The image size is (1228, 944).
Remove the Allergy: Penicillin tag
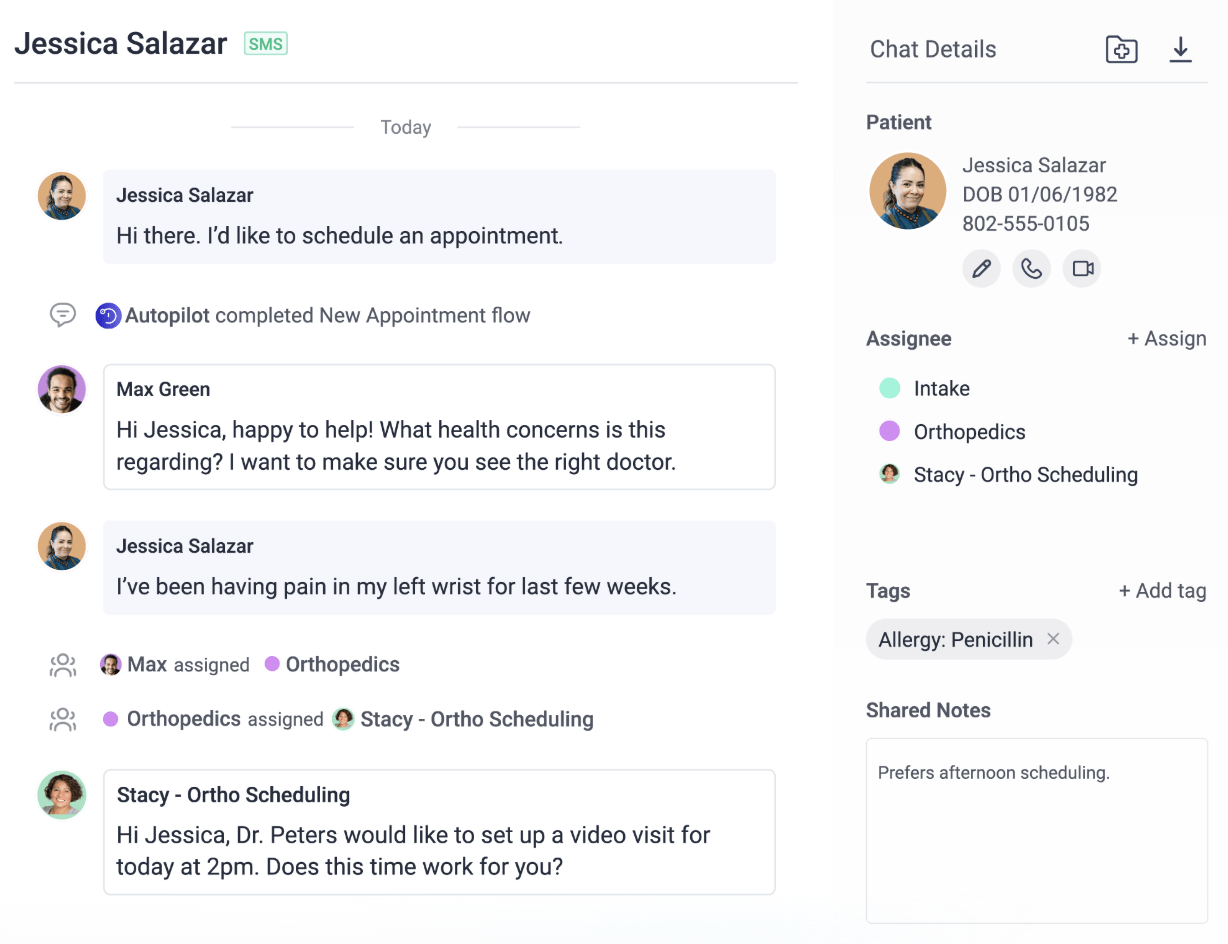(1053, 639)
